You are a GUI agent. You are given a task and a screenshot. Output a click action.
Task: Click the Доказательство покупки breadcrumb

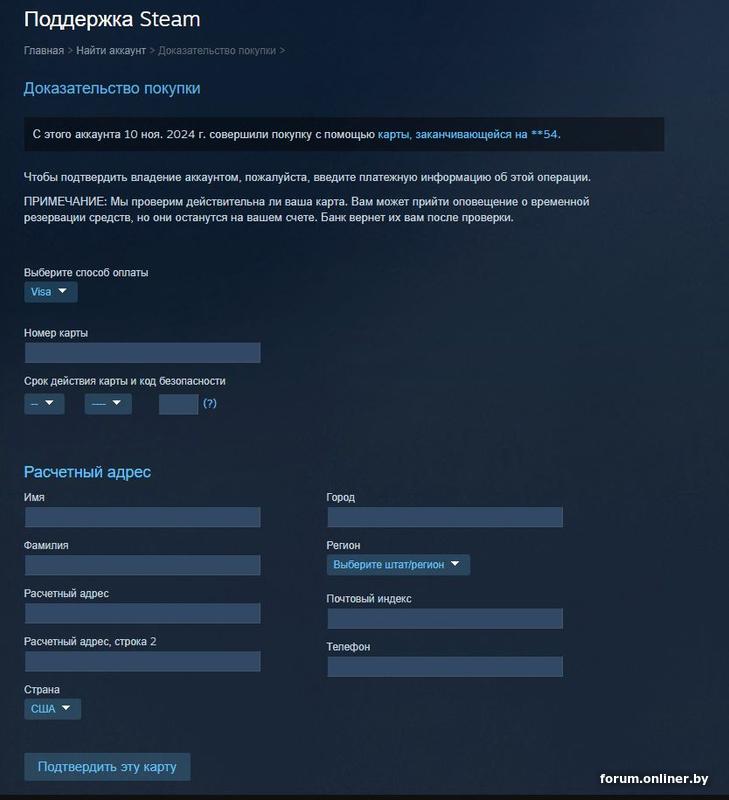click(x=217, y=51)
